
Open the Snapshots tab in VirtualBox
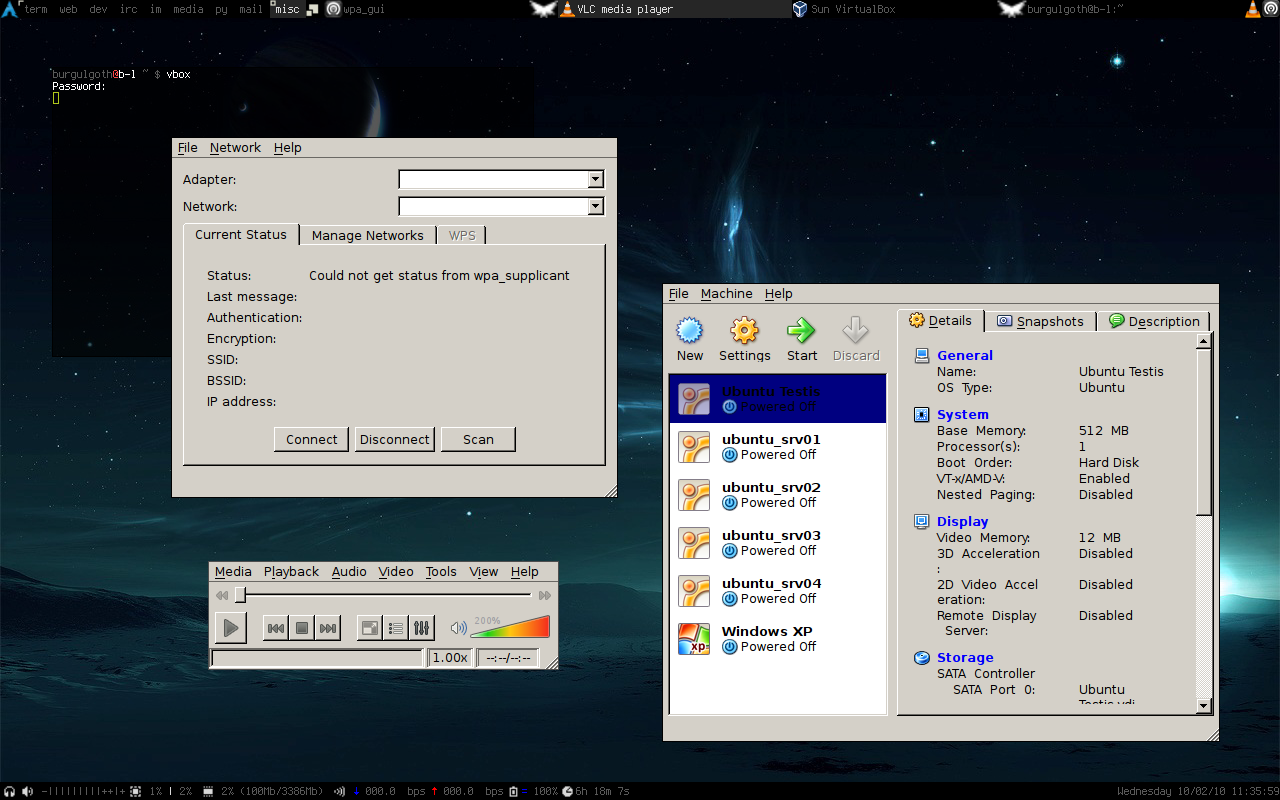[1040, 321]
